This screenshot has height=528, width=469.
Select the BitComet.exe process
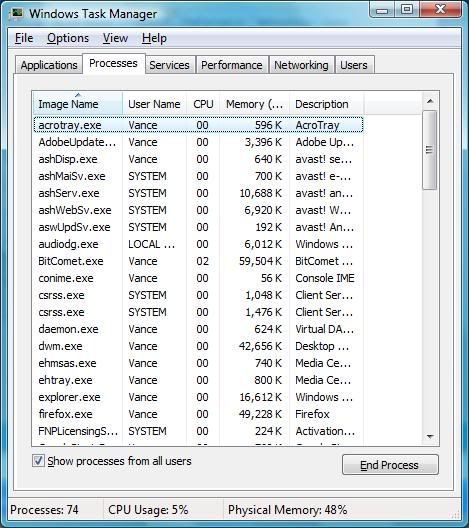[199, 261]
